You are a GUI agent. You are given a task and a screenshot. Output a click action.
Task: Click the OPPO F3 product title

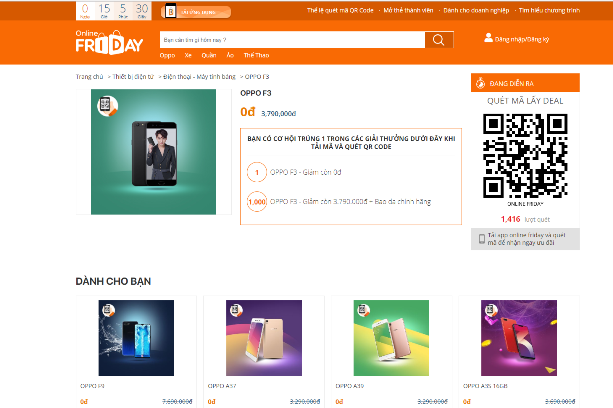pyautogui.click(x=256, y=93)
